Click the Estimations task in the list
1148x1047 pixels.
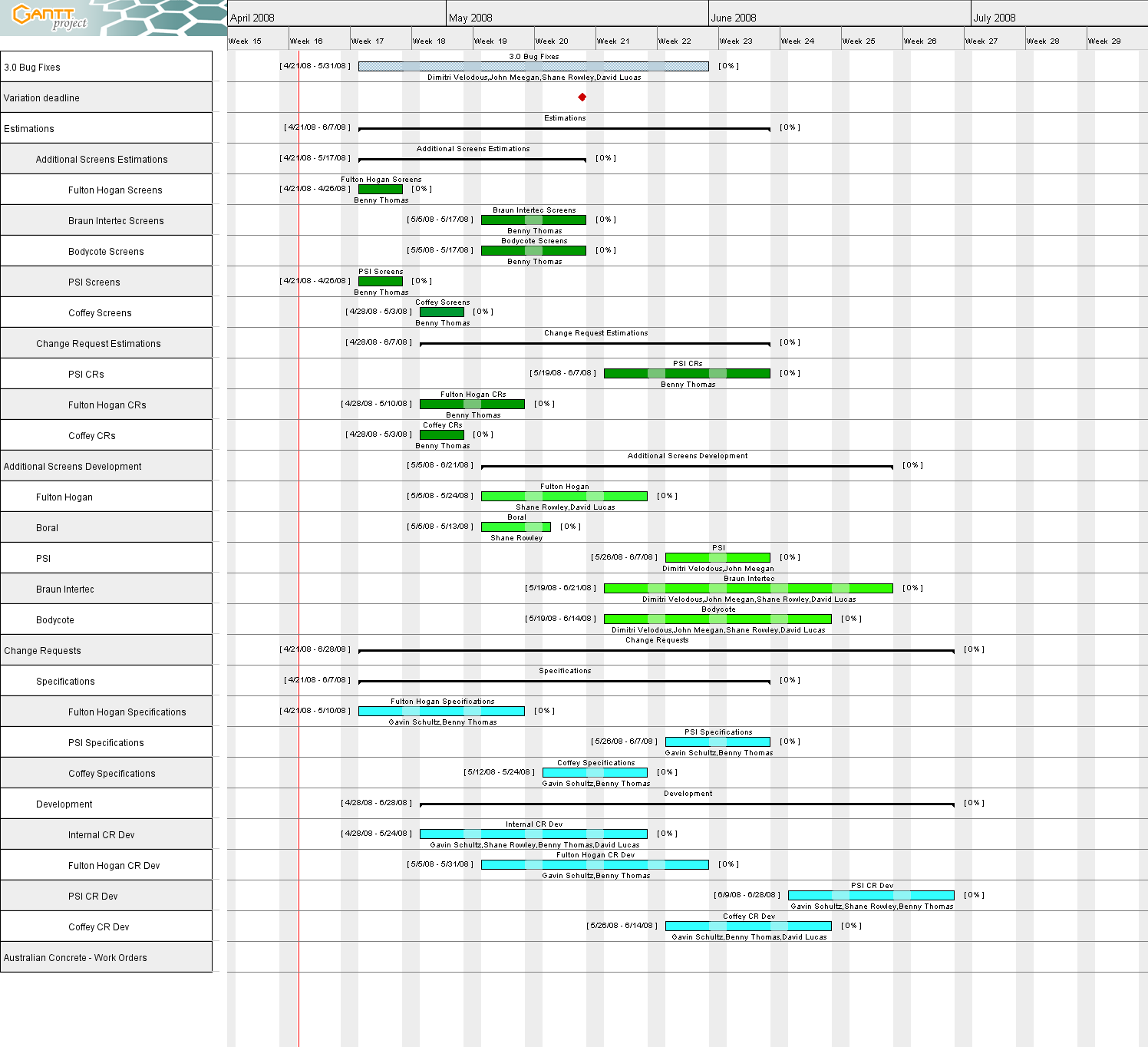[x=106, y=128]
